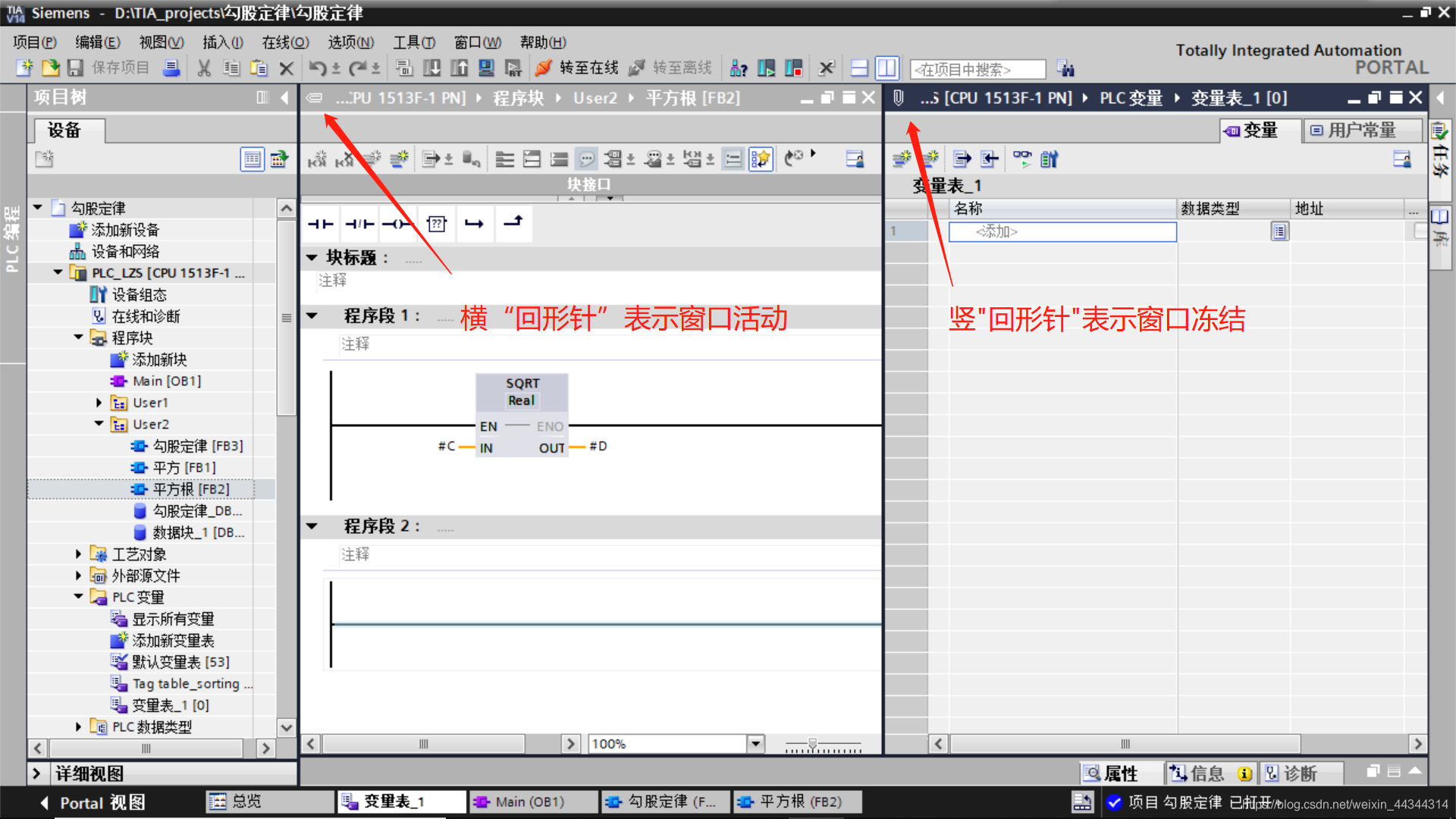Viewport: 1456px width, 819px height.
Task: Collapse the User2 folder
Action: tap(99, 424)
